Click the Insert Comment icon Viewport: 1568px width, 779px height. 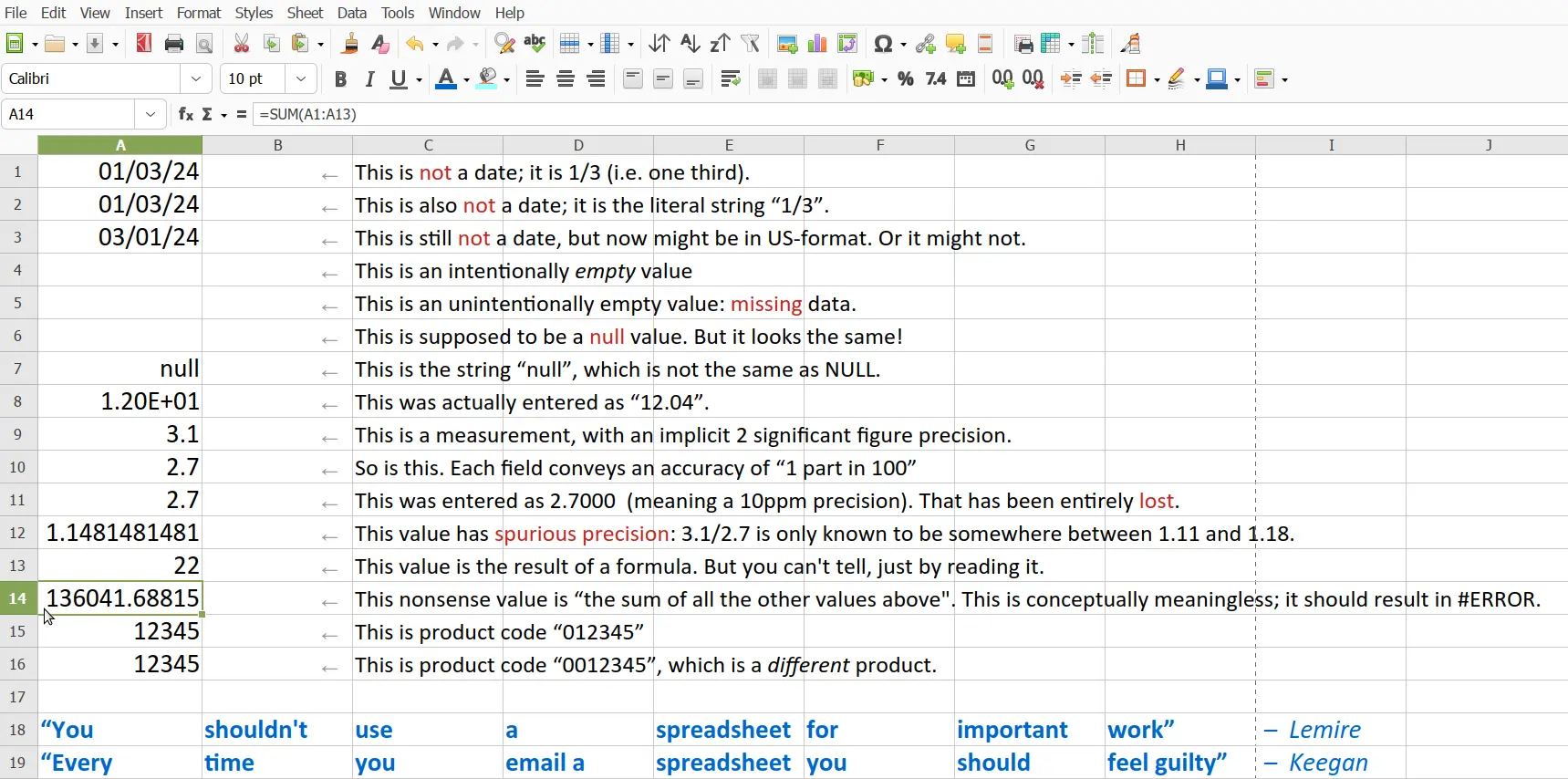956,43
